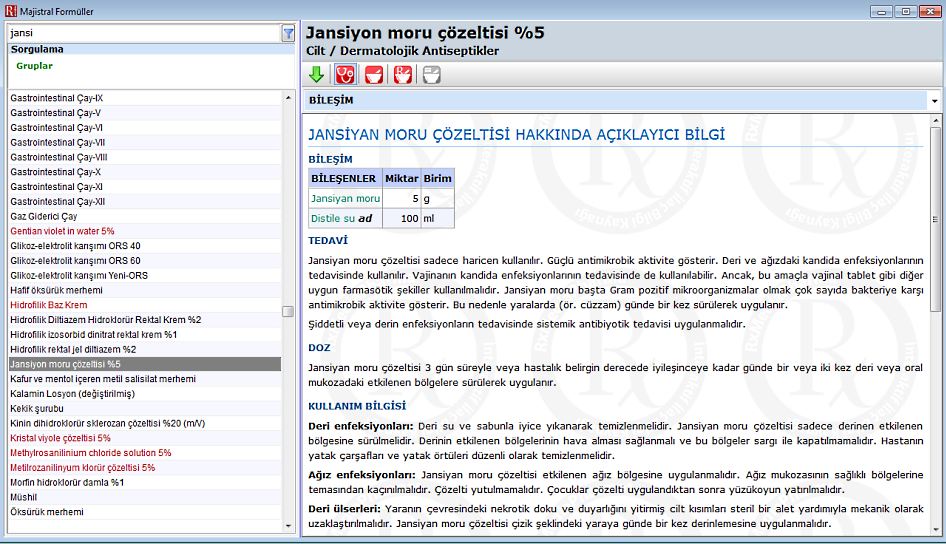Click the content pane scrollbar down arrow
Viewport: 946px width, 544px height.
(936, 530)
